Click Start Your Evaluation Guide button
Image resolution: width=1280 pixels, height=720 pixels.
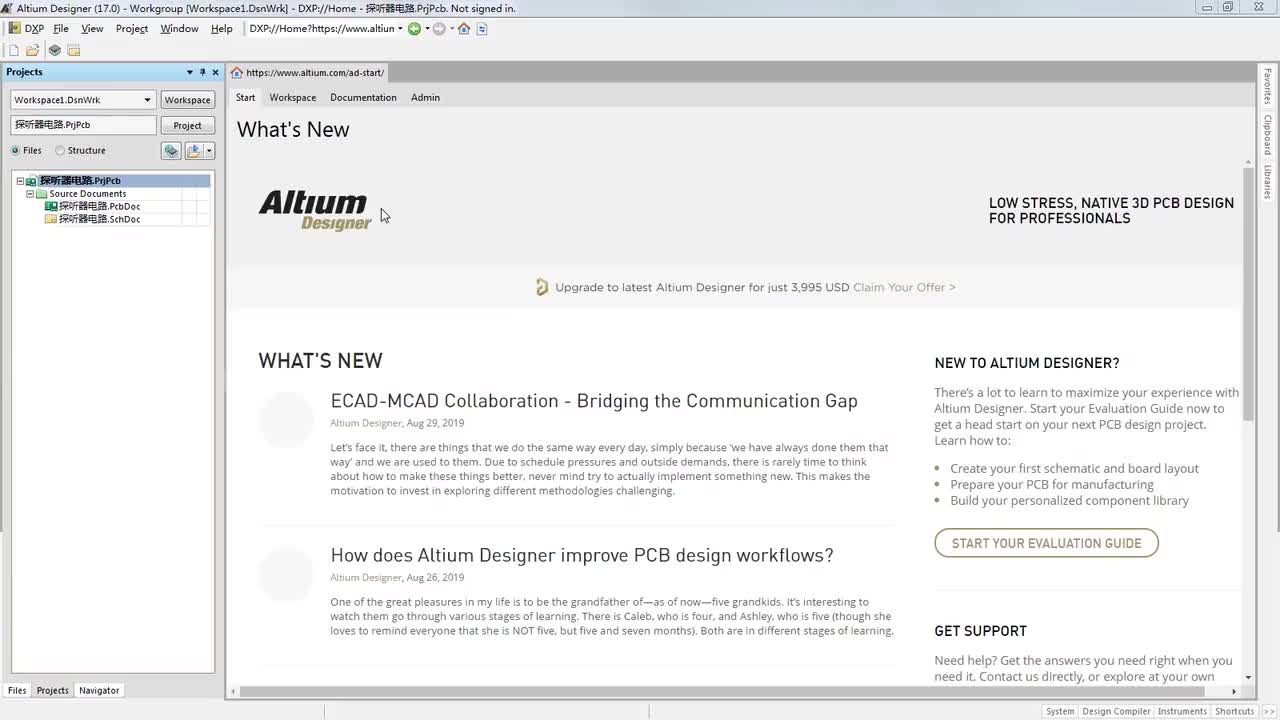(1046, 543)
